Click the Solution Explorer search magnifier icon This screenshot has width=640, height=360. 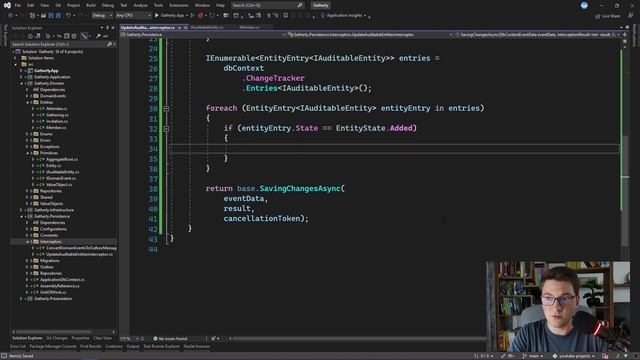pos(109,44)
